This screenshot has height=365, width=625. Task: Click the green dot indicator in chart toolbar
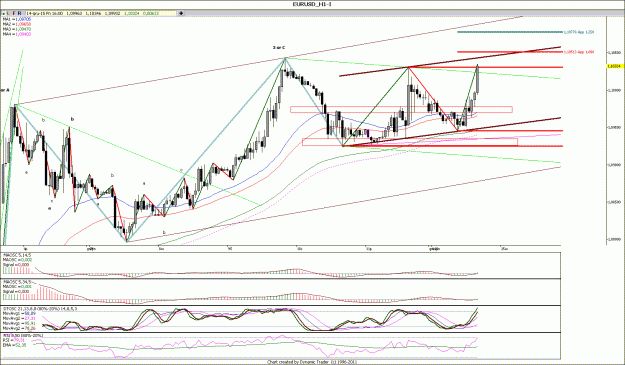coord(4,13)
